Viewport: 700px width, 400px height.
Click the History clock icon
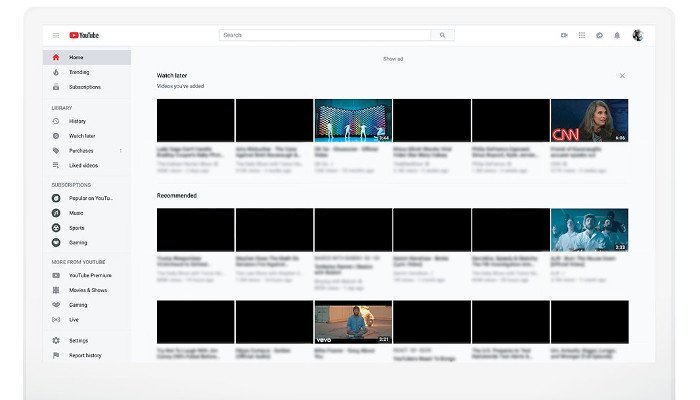pyautogui.click(x=56, y=121)
